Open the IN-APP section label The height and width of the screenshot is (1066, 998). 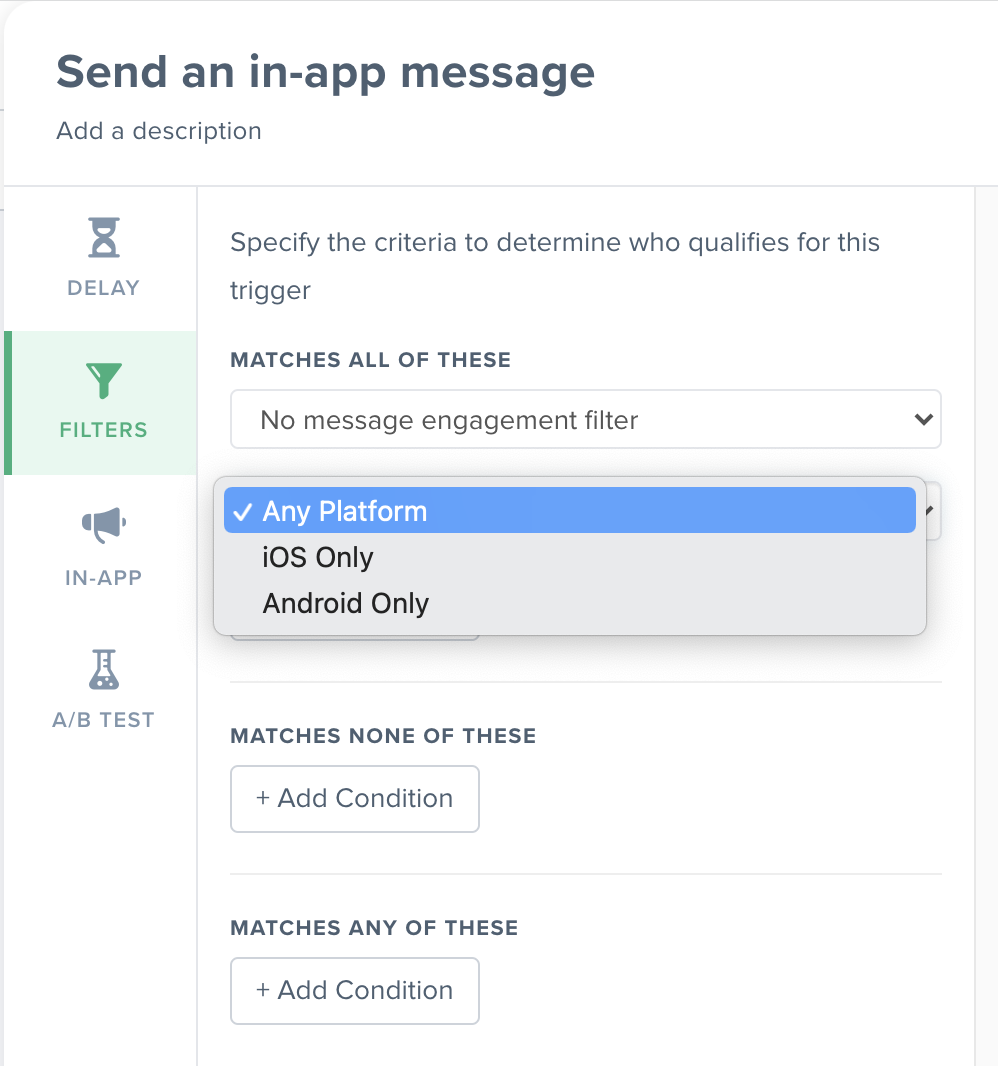point(103,577)
